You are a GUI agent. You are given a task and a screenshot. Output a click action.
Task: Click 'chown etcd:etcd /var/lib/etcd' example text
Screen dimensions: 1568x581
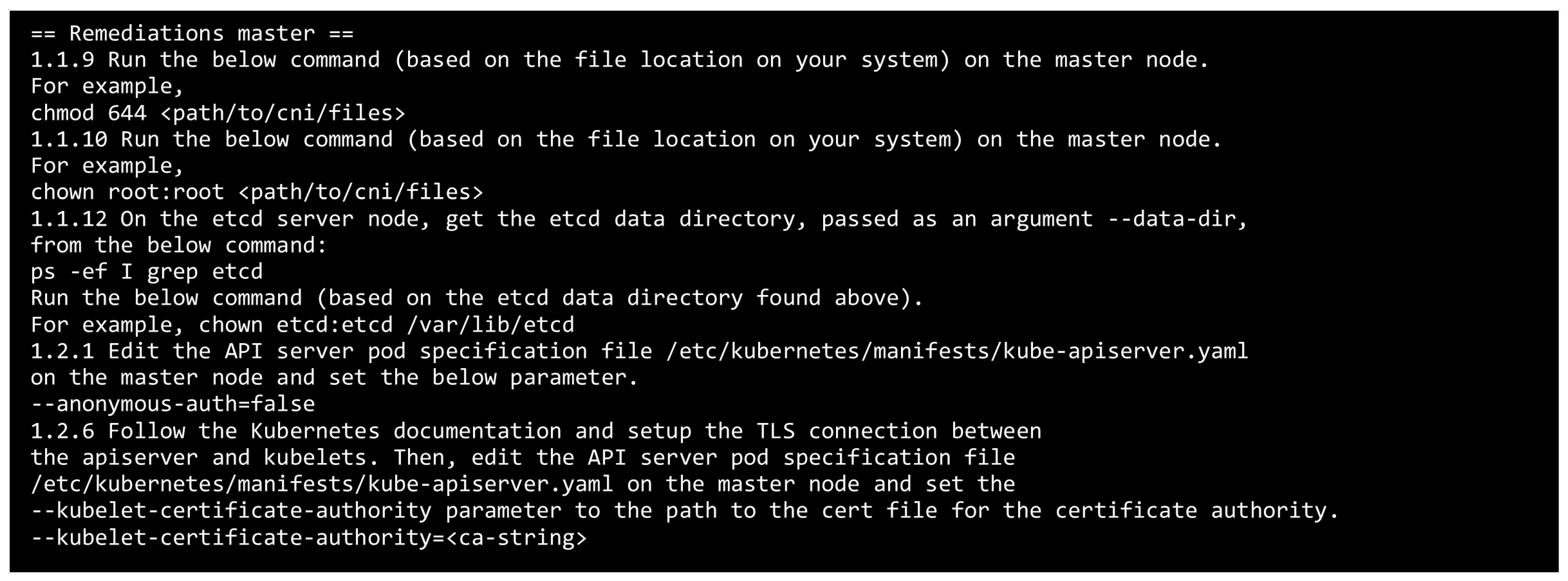click(x=386, y=324)
